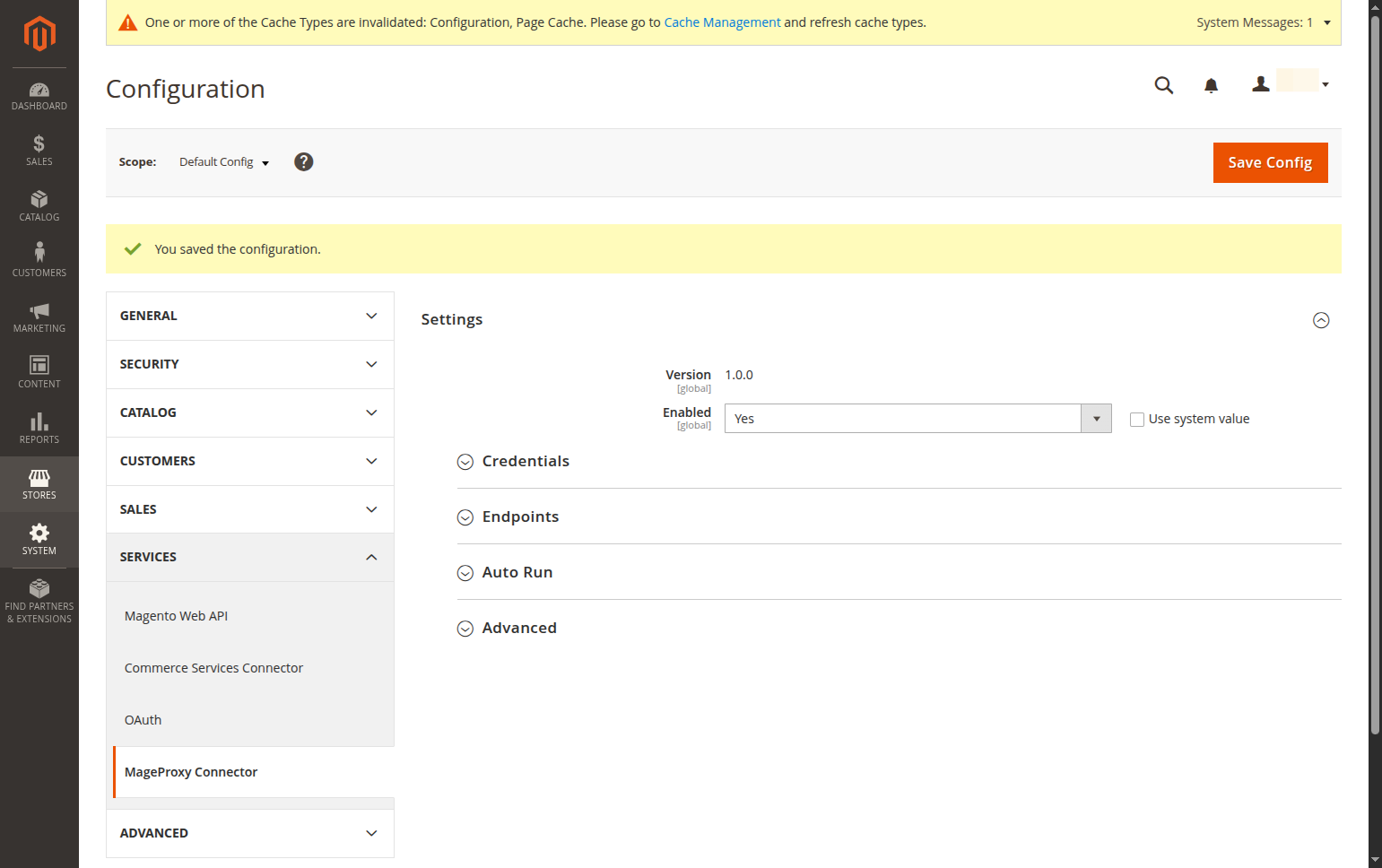Open the notifications bell
The width and height of the screenshot is (1382, 868).
click(x=1211, y=85)
